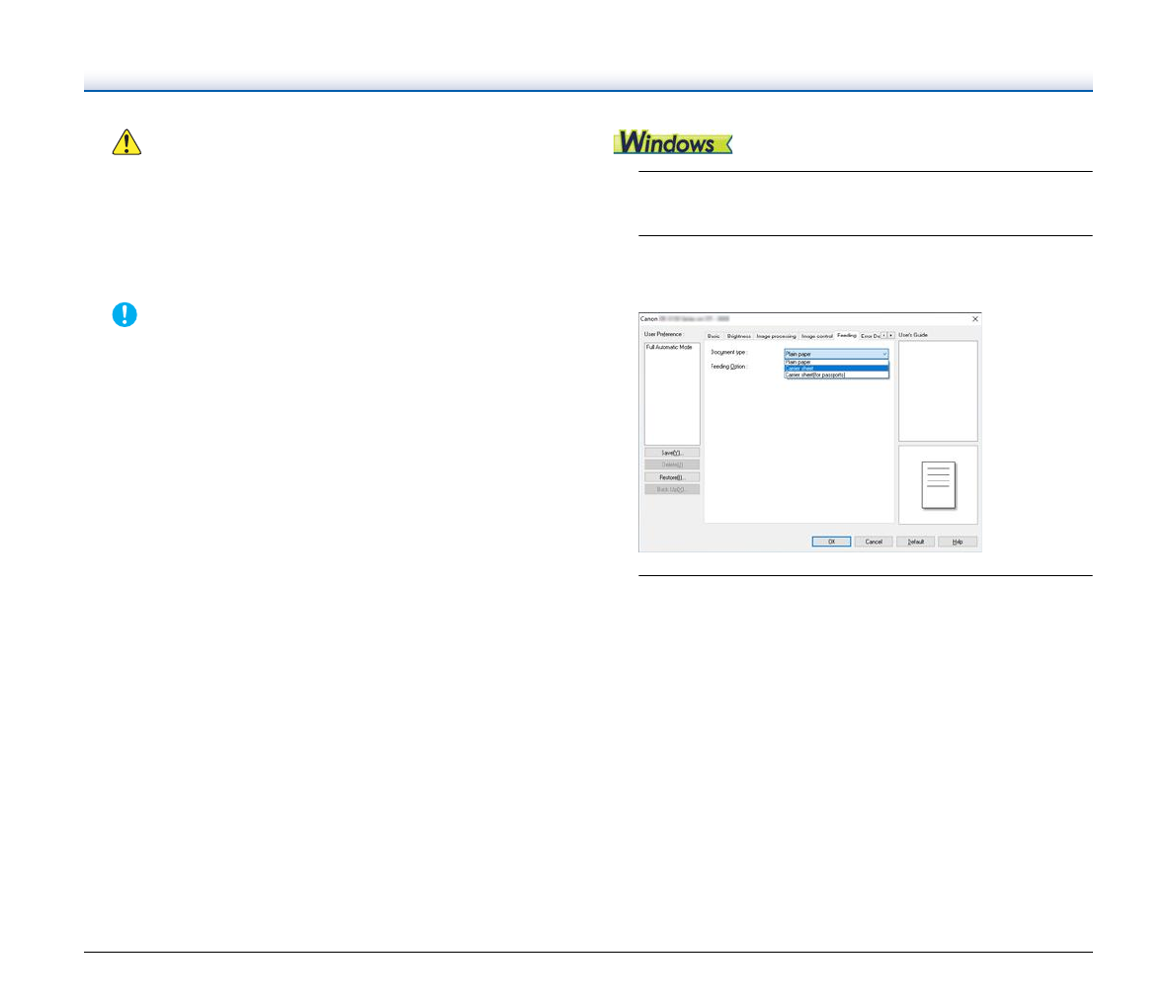Click the document page preview thumbnail
The height and width of the screenshot is (1008, 1176).
(x=938, y=484)
